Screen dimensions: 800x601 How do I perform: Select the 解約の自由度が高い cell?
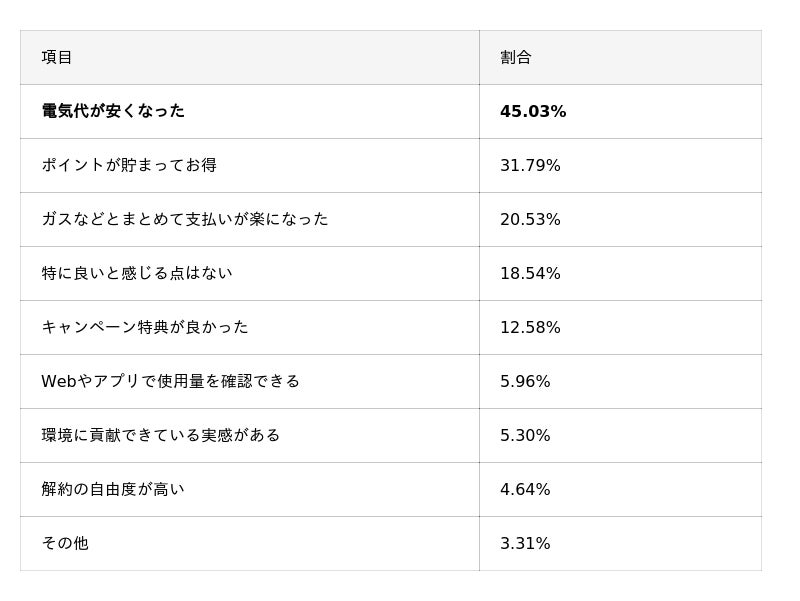pos(113,489)
